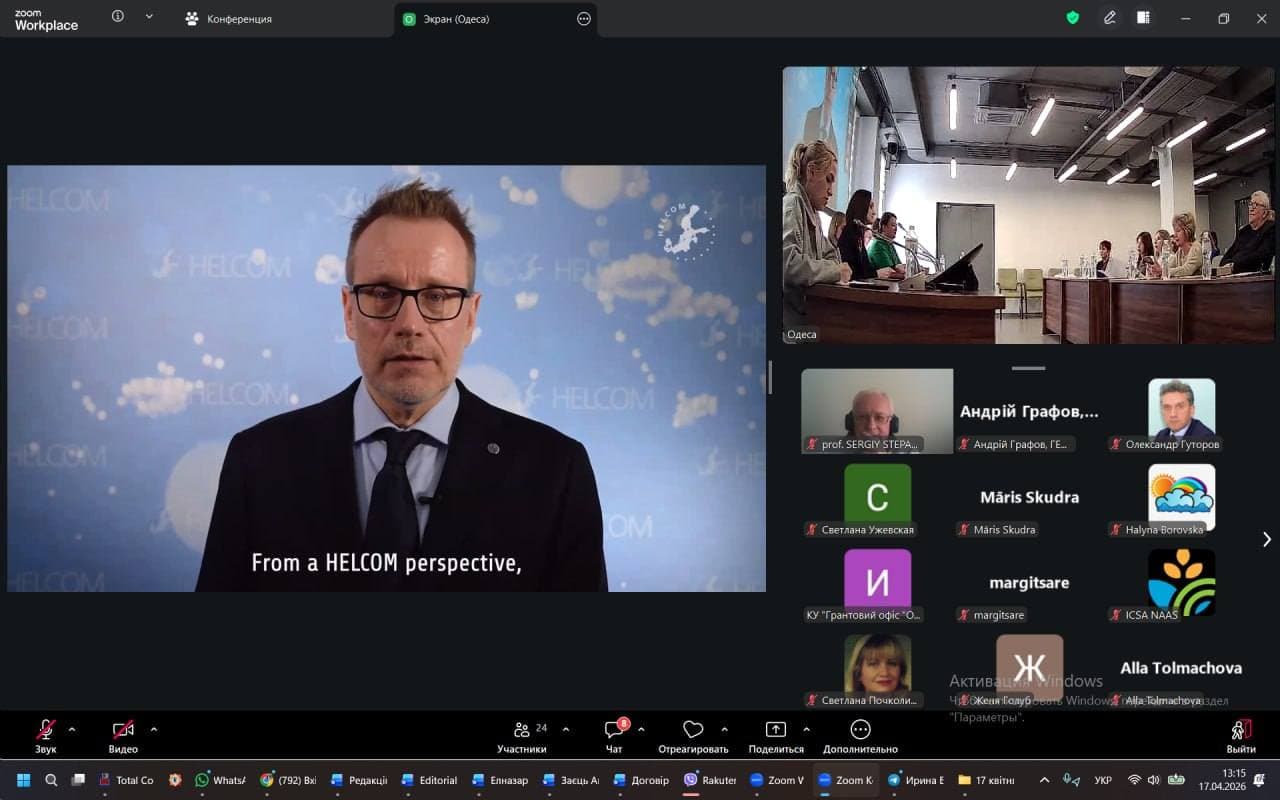This screenshot has height=800, width=1280.
Task: Expand video options arrow next to Видео
Action: 153,729
